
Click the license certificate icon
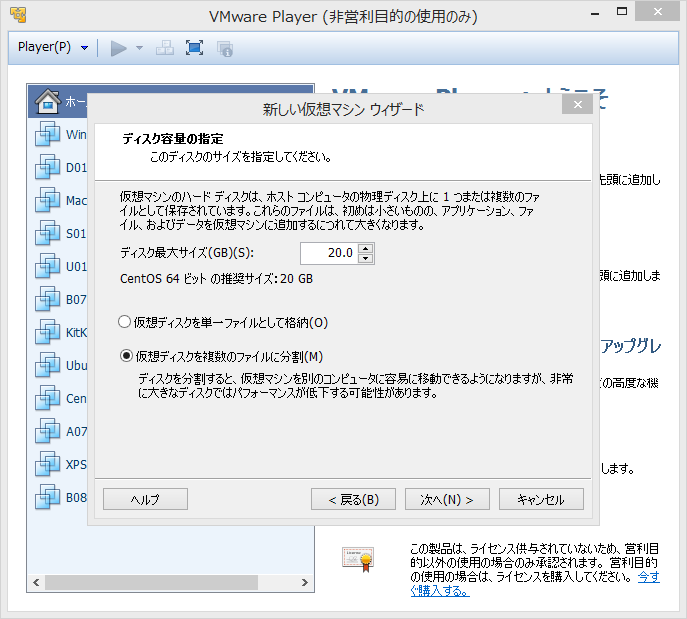358,559
